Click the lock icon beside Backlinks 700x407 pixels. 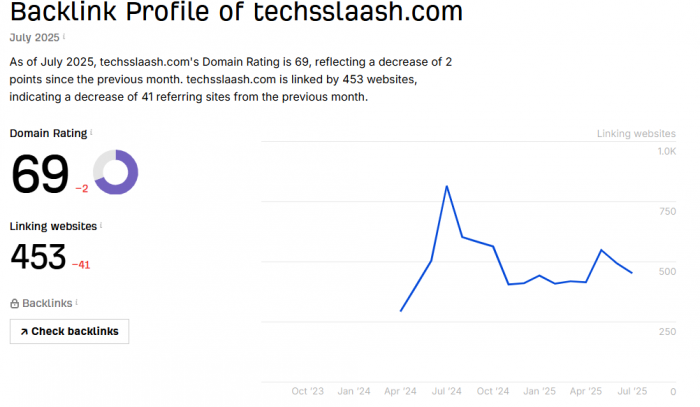(14, 303)
